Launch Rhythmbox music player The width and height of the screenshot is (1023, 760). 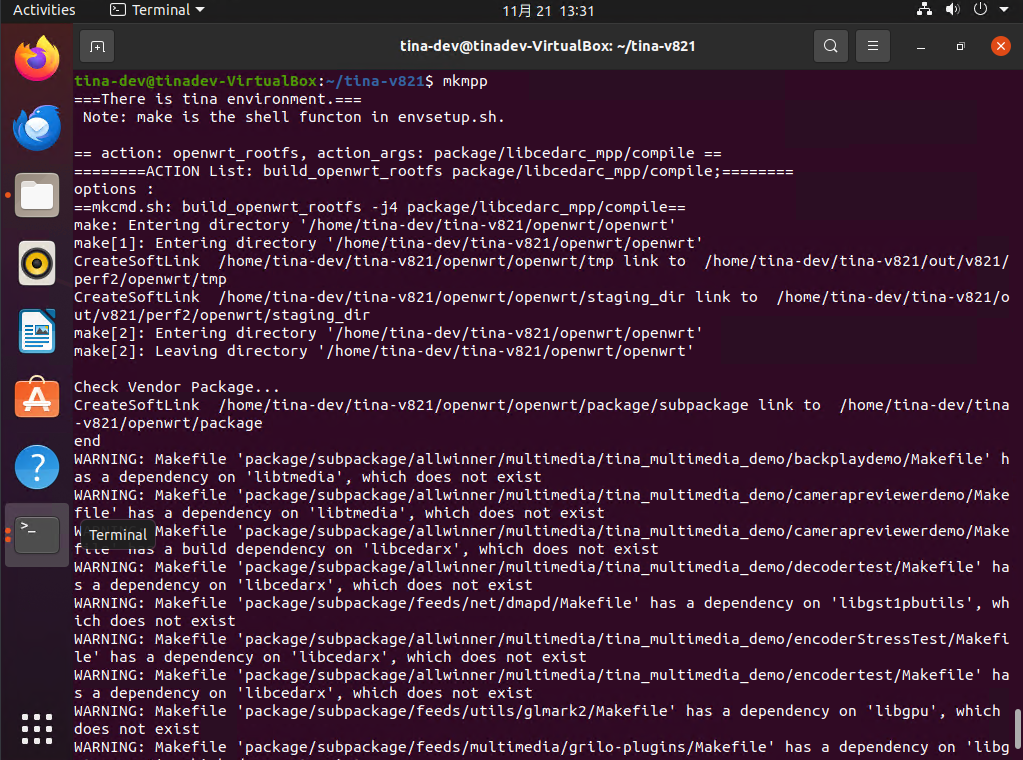[x=37, y=263]
